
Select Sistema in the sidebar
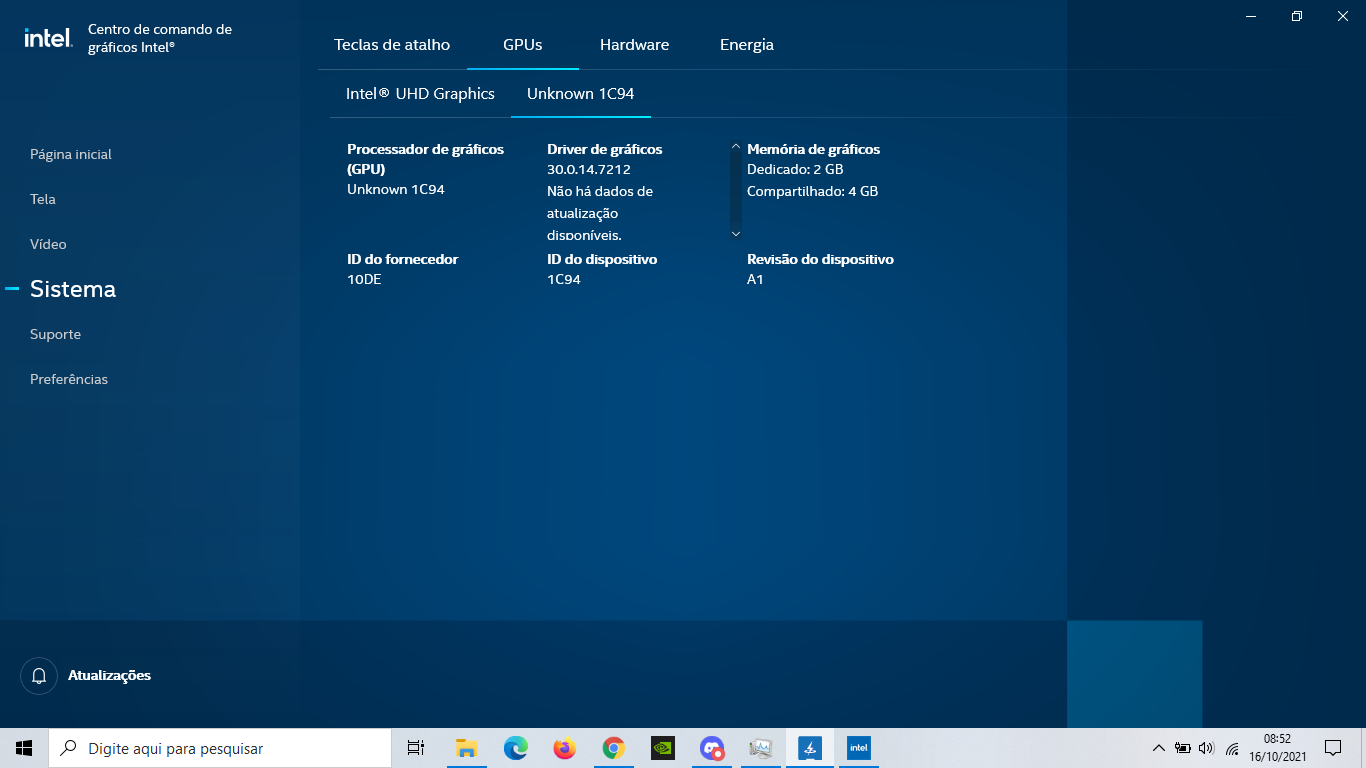pos(73,289)
